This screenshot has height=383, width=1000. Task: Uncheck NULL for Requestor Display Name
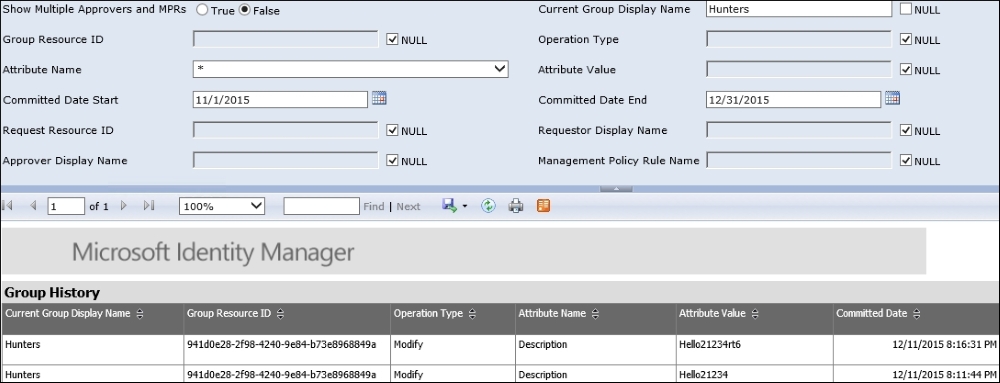906,131
